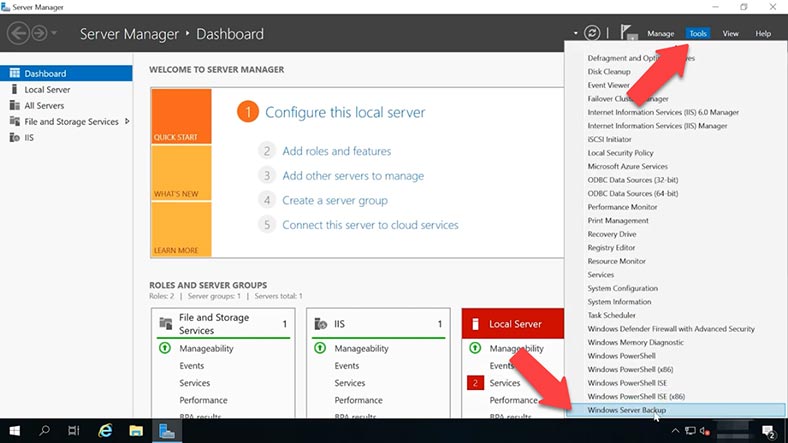Viewport: 788px width, 443px height.
Task: Click Events in File and Storage tile
Action: [191, 366]
